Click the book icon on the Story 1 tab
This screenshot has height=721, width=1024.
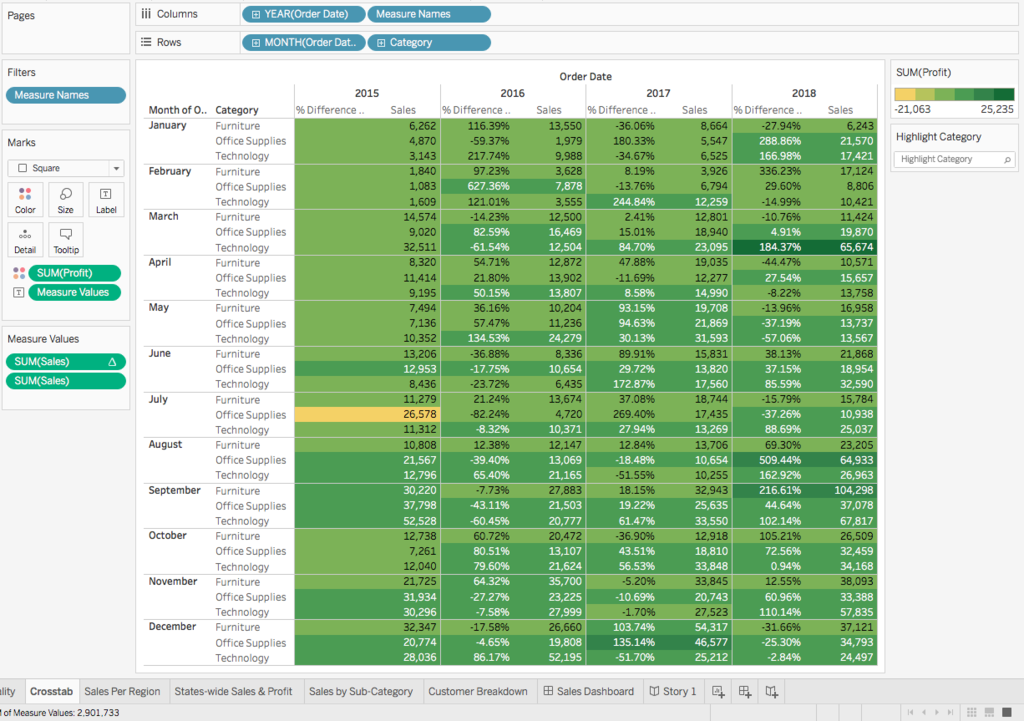point(654,691)
